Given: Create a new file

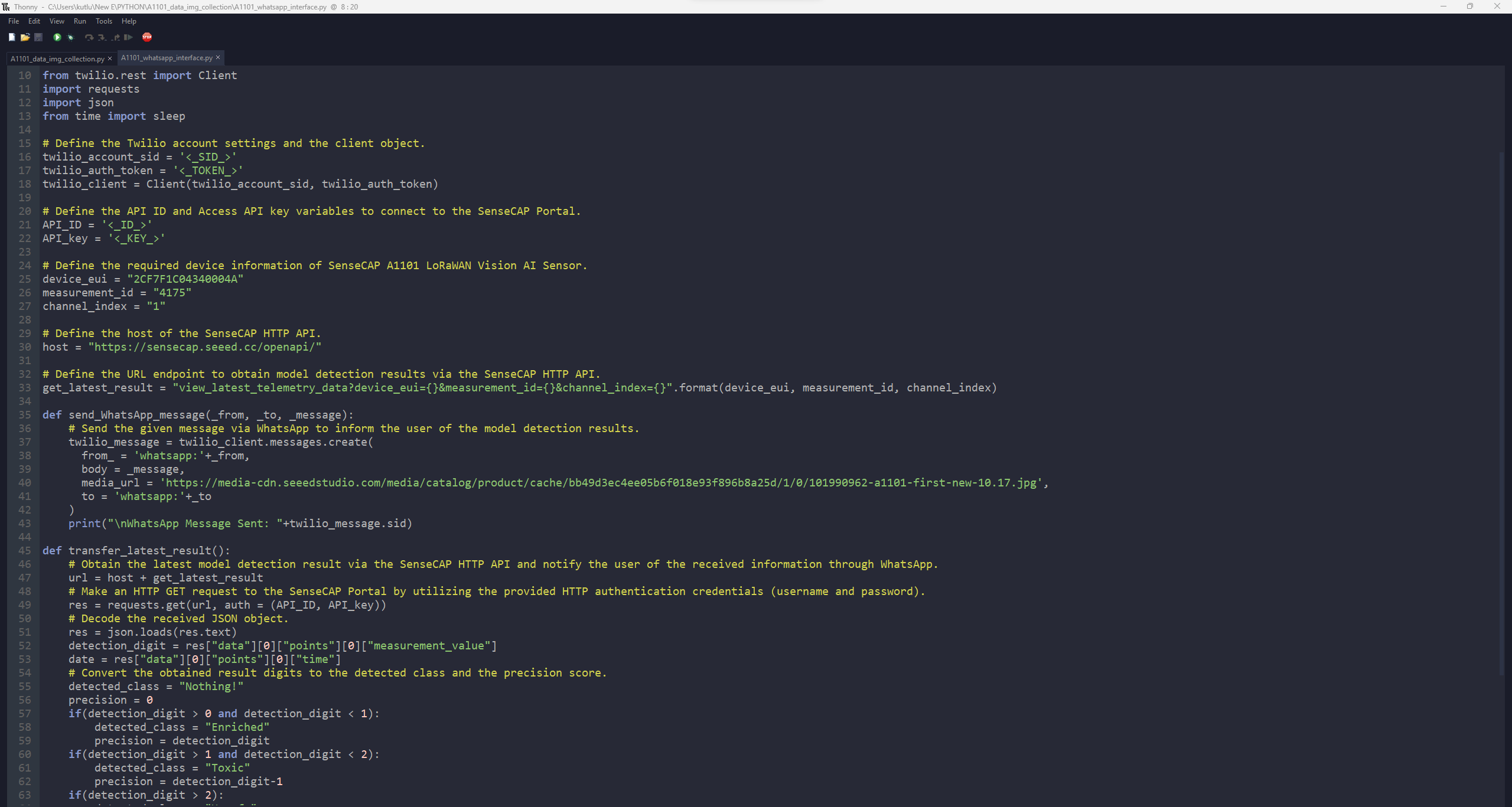Looking at the screenshot, I should coord(12,37).
